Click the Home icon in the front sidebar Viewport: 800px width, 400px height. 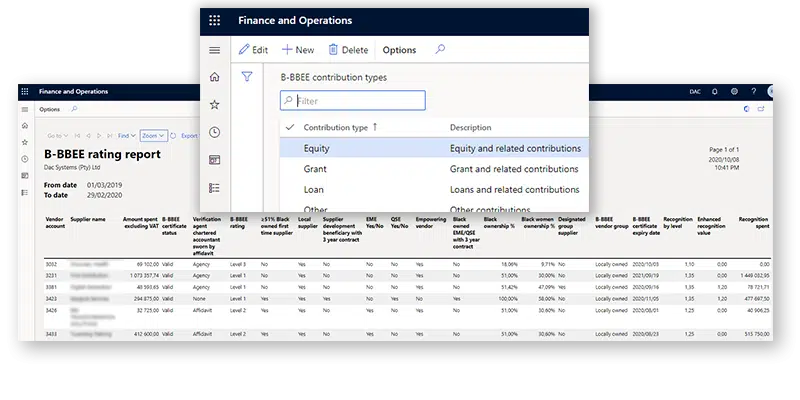[x=214, y=78]
